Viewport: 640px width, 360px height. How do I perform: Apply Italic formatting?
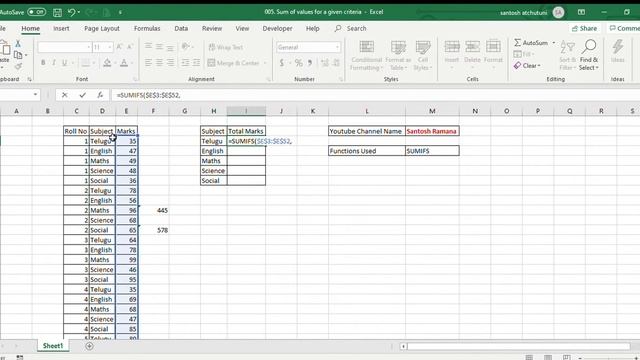point(53,62)
